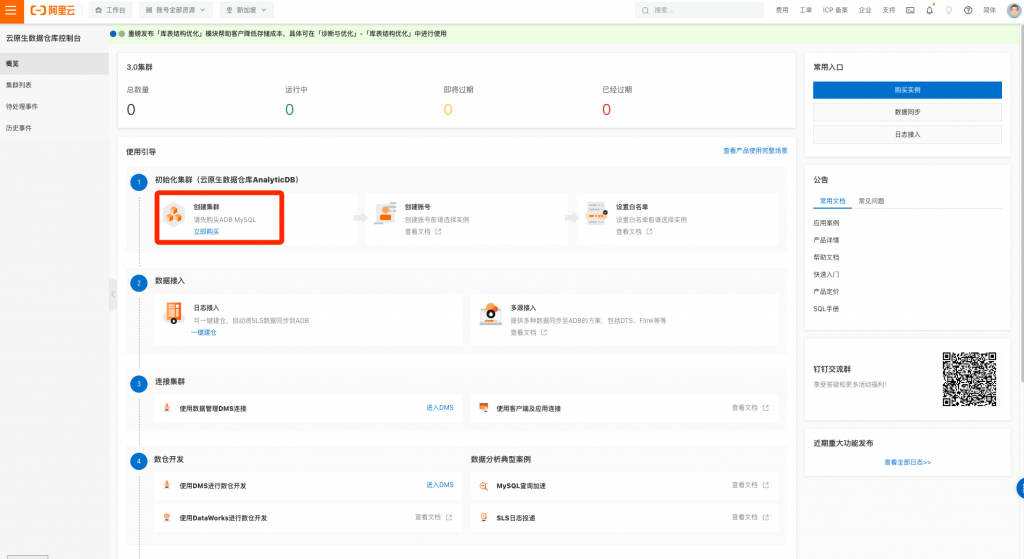Click the 简体 language switcher
Screen dimensions: 1024x559
click(990, 10)
